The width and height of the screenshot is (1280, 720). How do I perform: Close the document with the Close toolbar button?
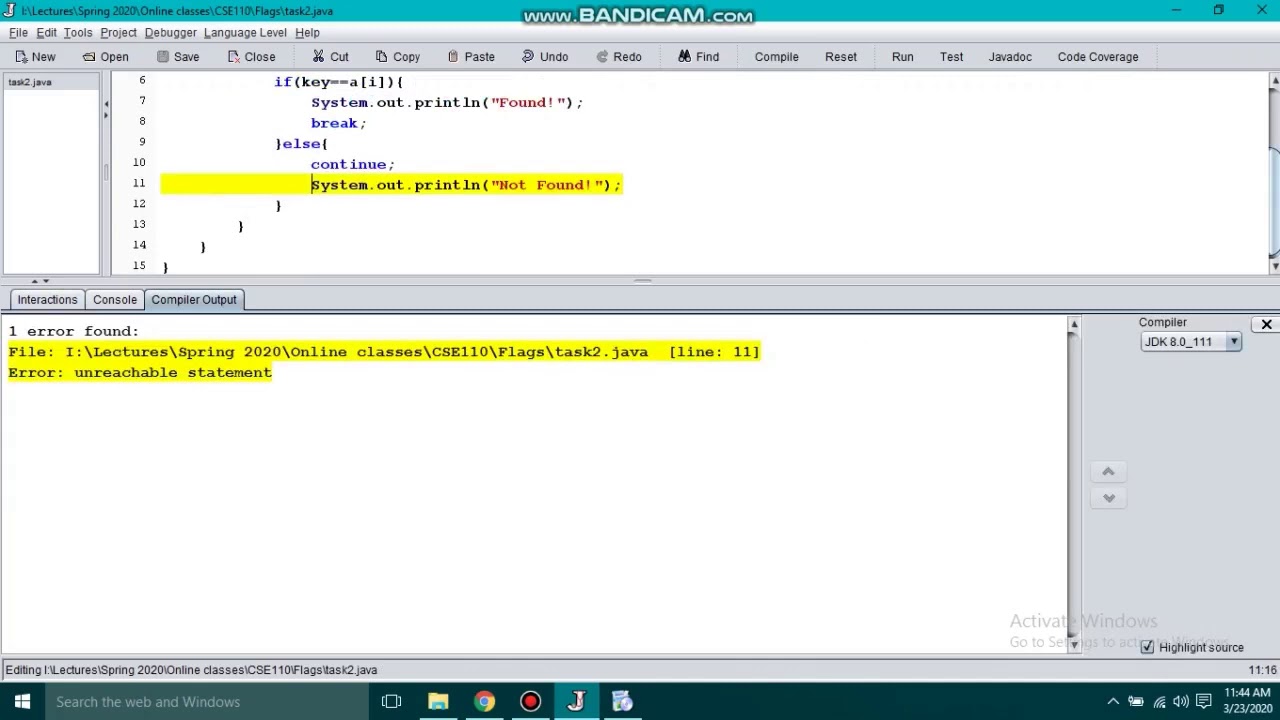250,57
